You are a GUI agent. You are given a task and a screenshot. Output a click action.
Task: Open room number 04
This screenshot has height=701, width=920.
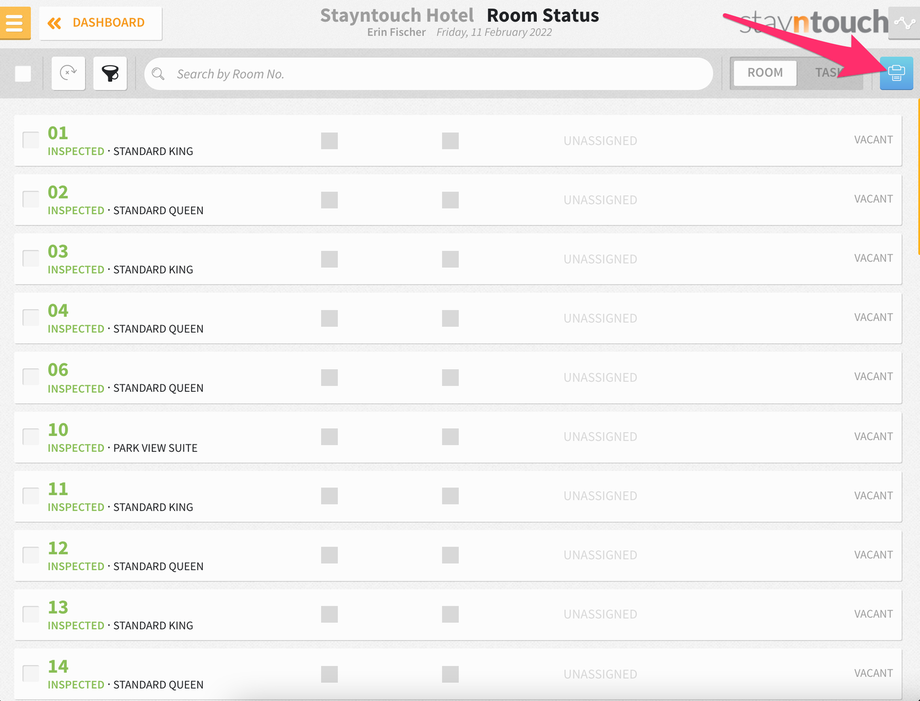pos(58,311)
